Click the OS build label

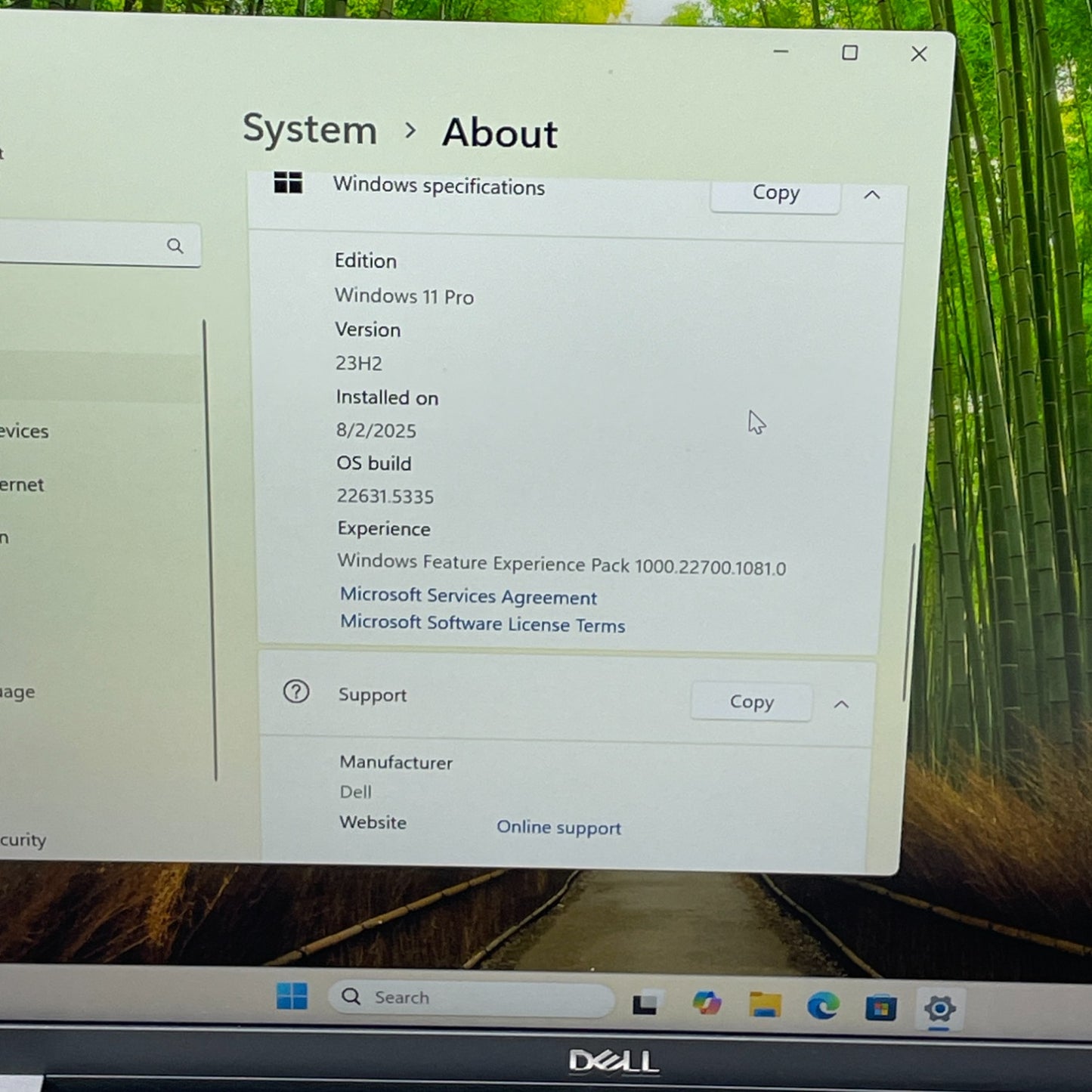[374, 463]
